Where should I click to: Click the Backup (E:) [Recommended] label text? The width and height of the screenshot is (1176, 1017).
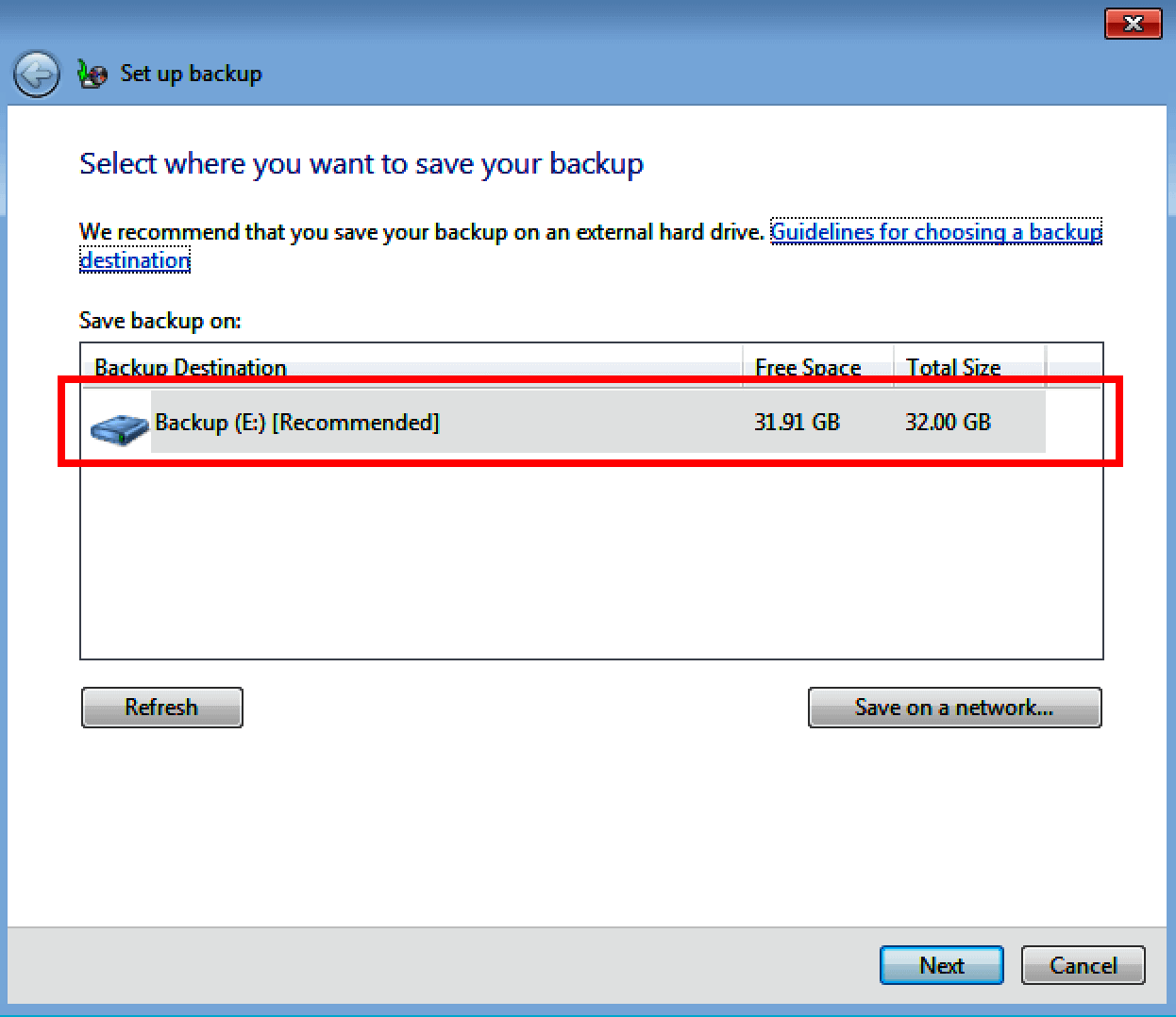pos(297,422)
